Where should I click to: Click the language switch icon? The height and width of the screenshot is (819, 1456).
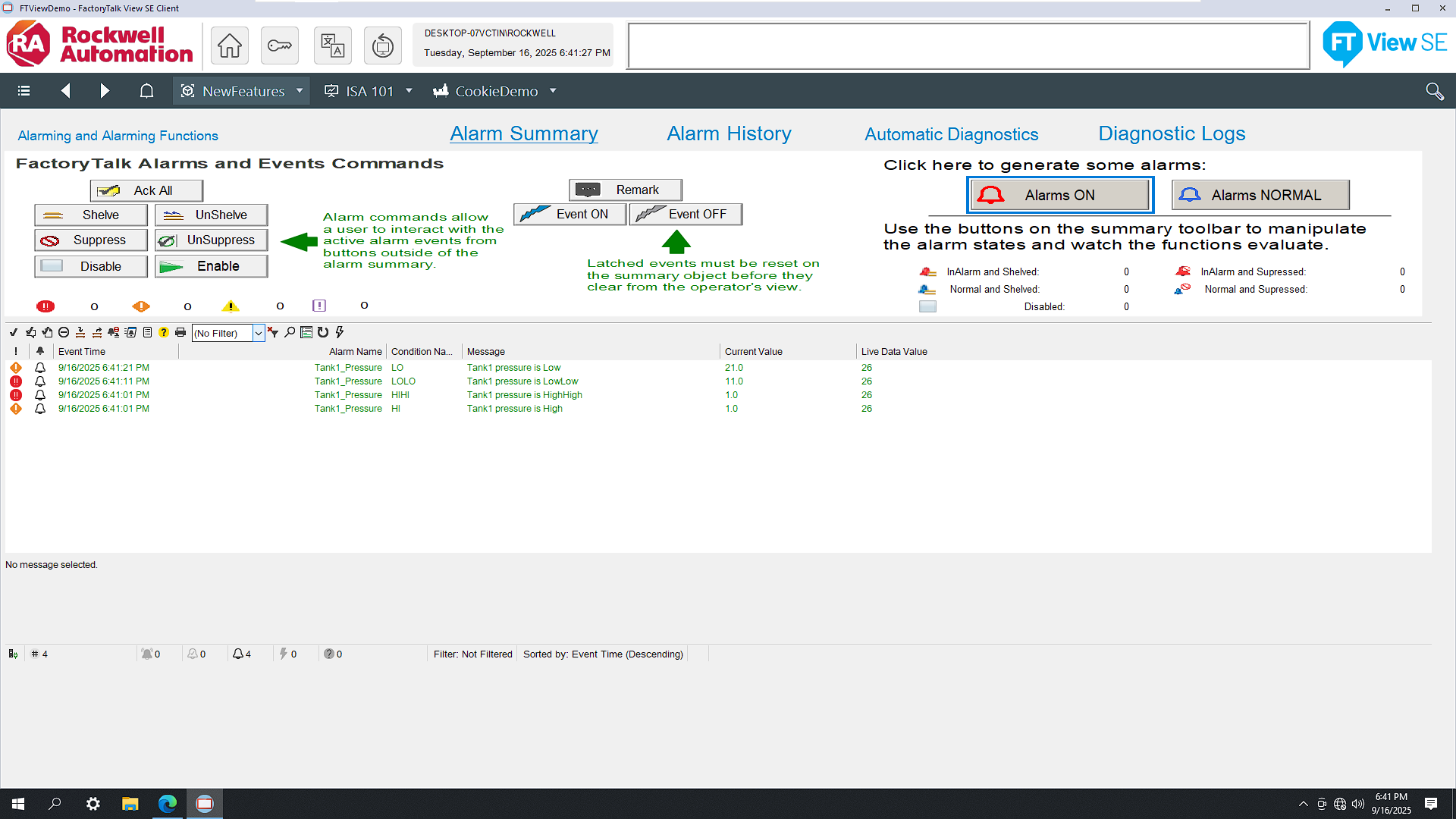point(332,45)
